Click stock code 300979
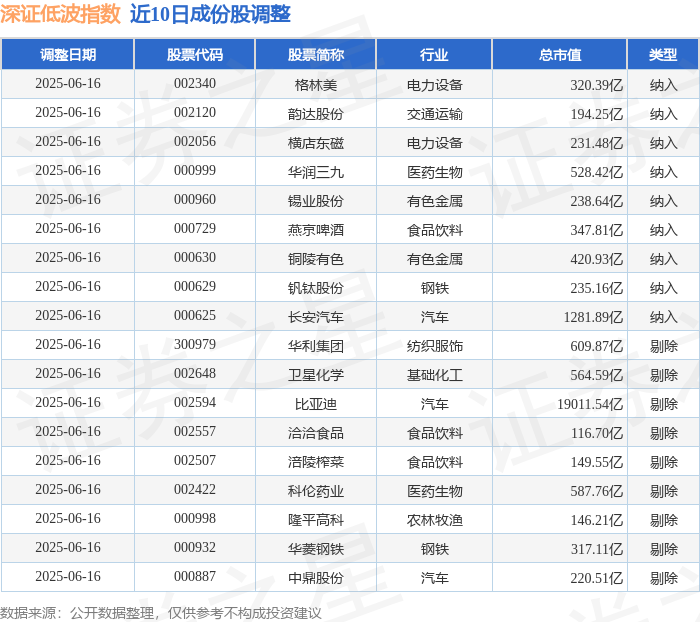 (x=195, y=345)
